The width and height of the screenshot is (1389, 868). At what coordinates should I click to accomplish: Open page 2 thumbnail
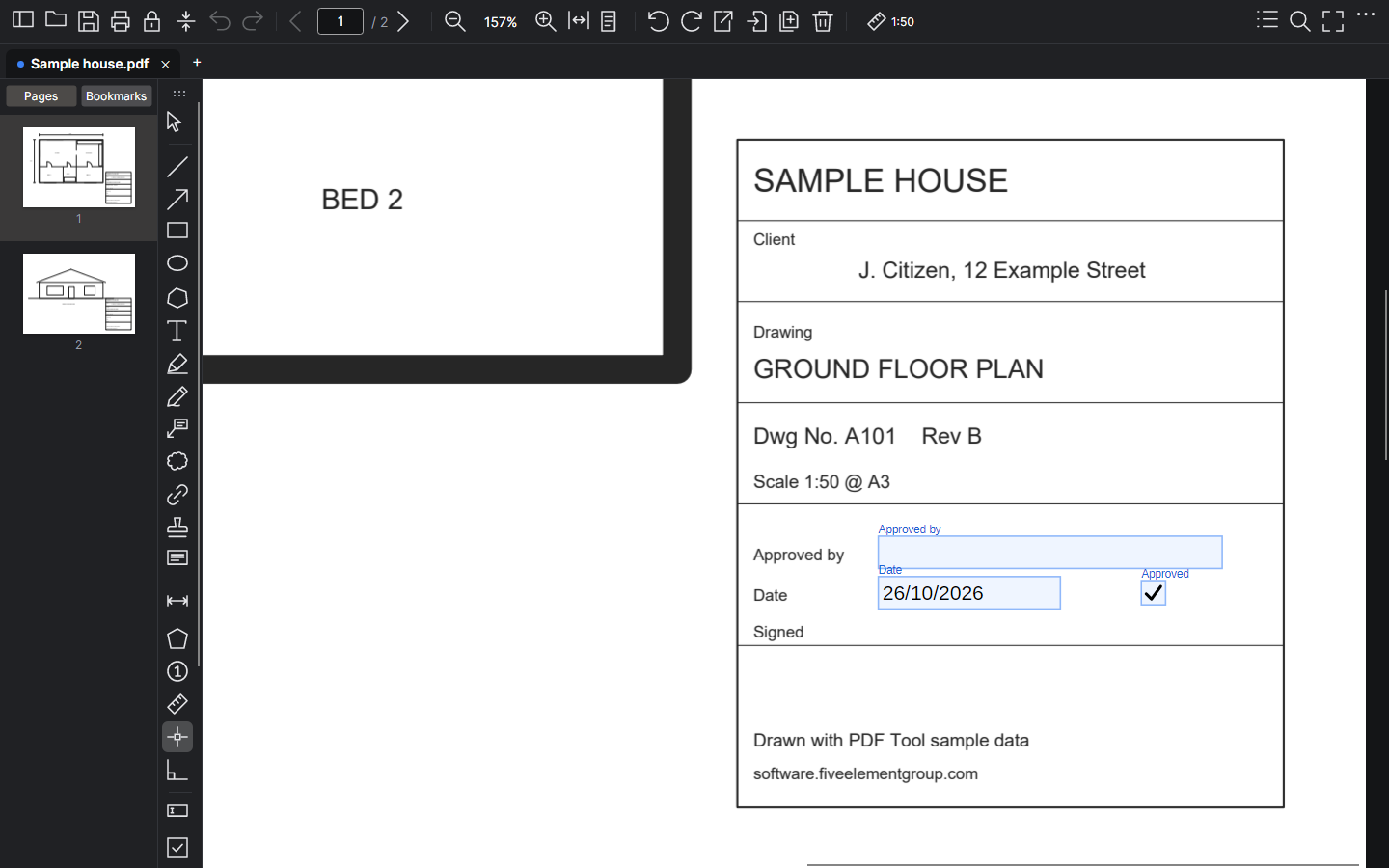point(79,294)
